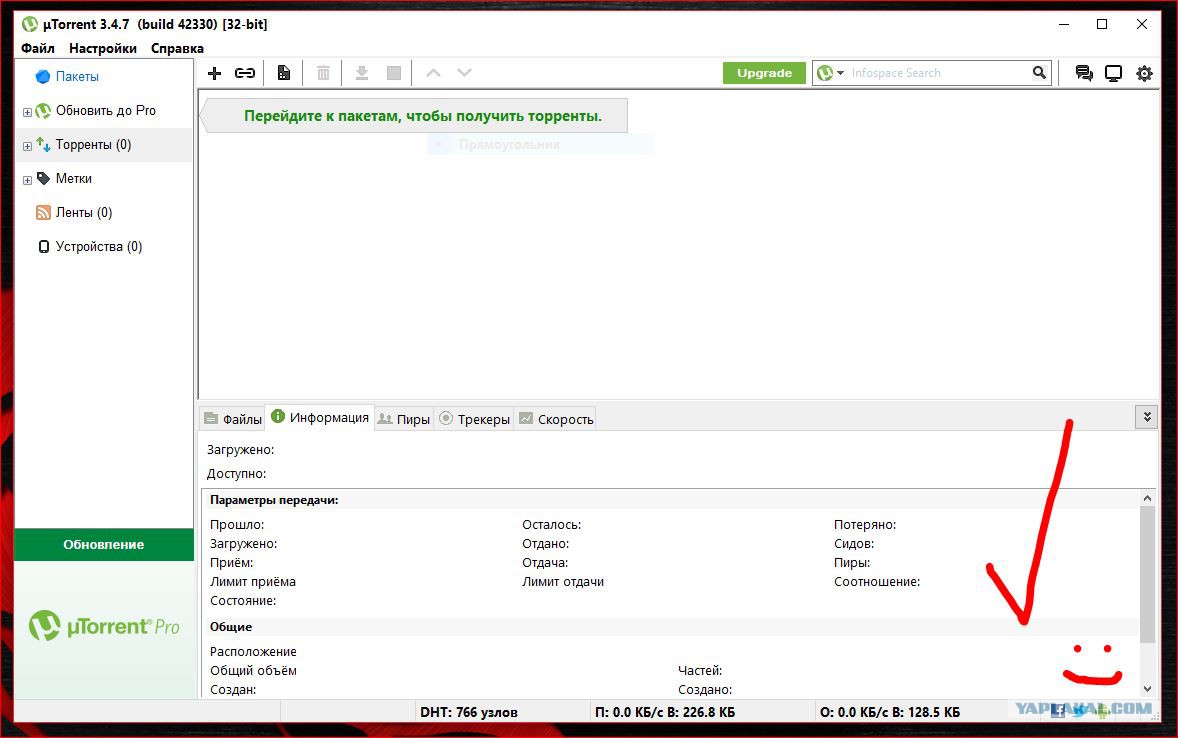Collapse the detail pane with double-chevron button
This screenshot has height=738, width=1178.
tap(1146, 416)
